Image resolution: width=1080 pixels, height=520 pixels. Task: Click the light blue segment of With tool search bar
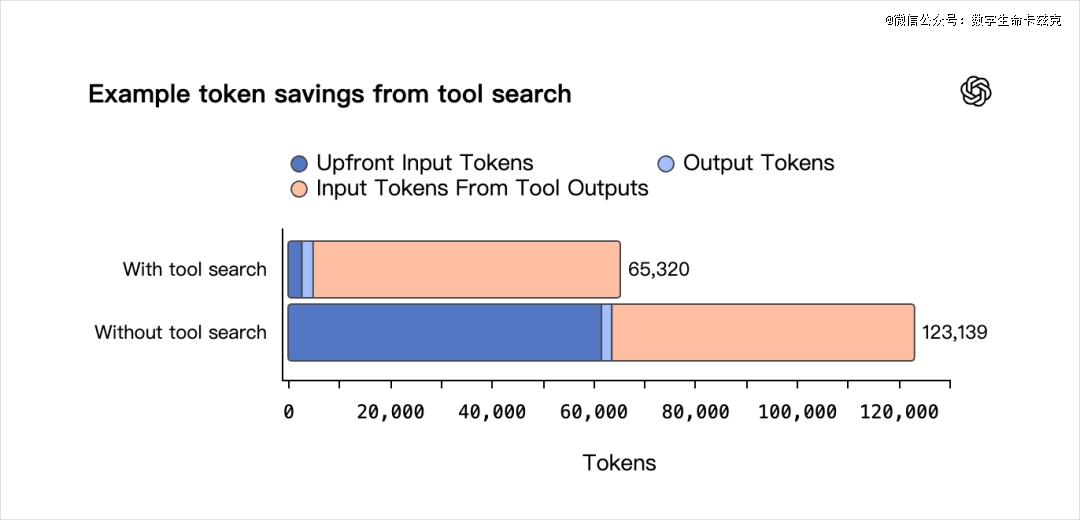click(308, 269)
